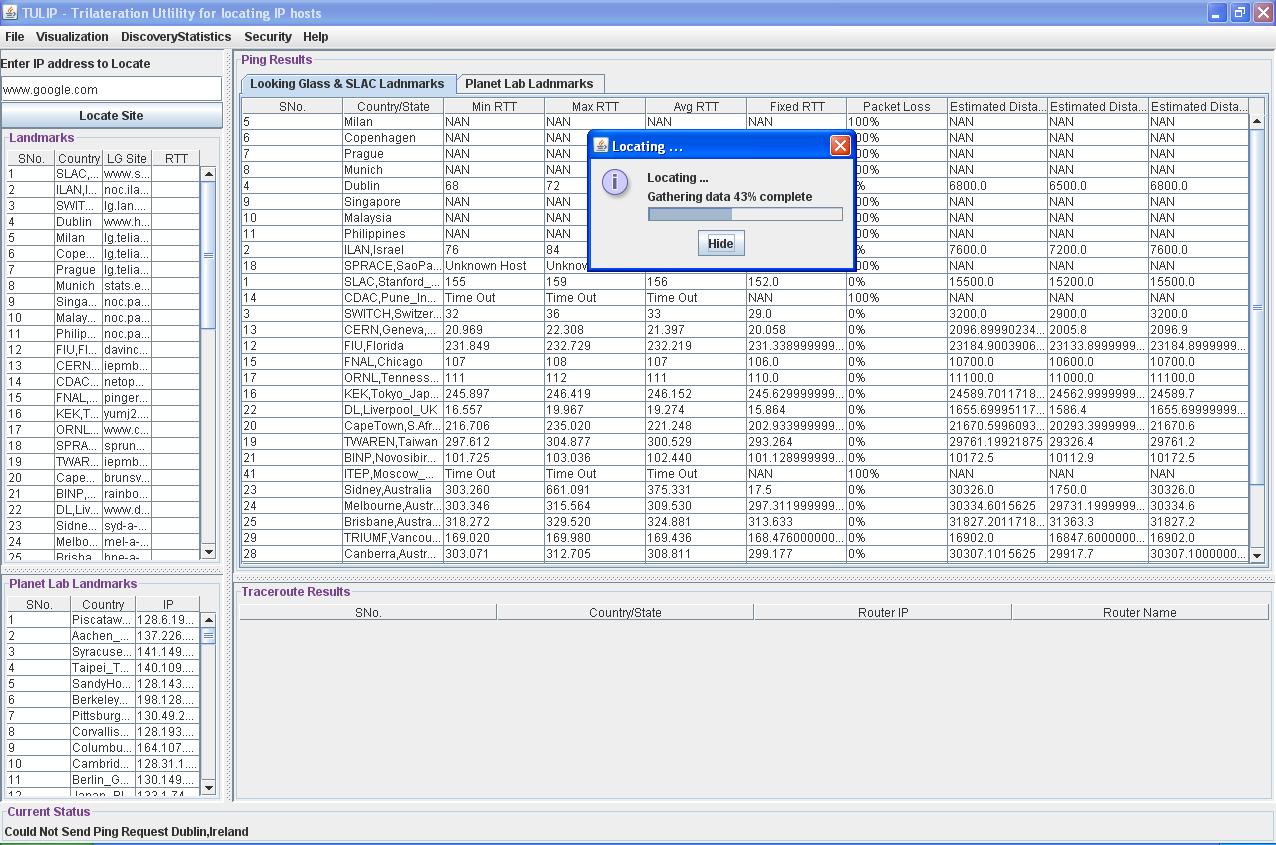
Task: Click the Gathering data progress bar
Action: coord(745,214)
